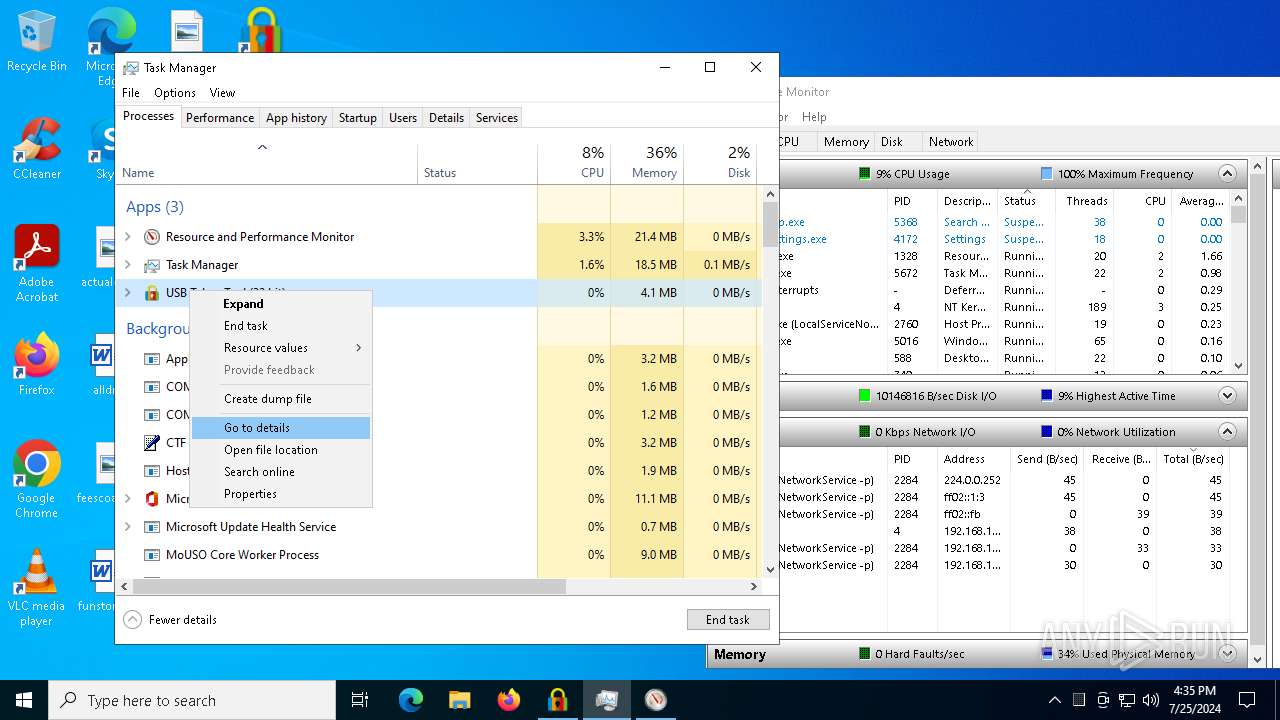Choose Search online option

[281, 472]
